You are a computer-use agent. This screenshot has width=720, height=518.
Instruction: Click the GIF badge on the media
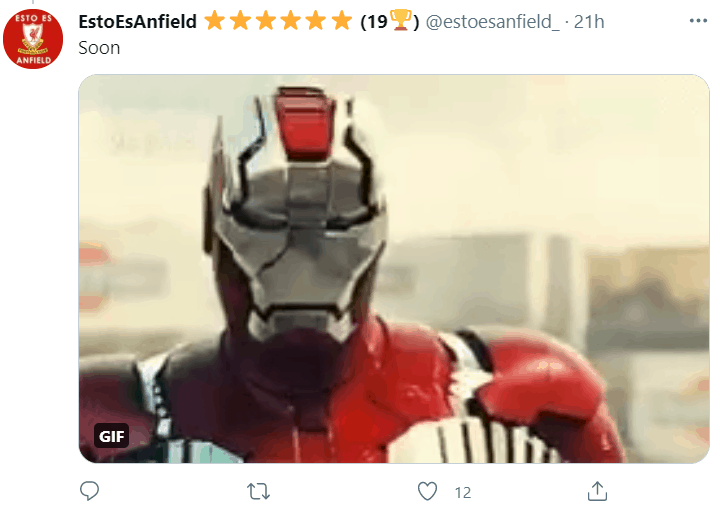point(112,435)
